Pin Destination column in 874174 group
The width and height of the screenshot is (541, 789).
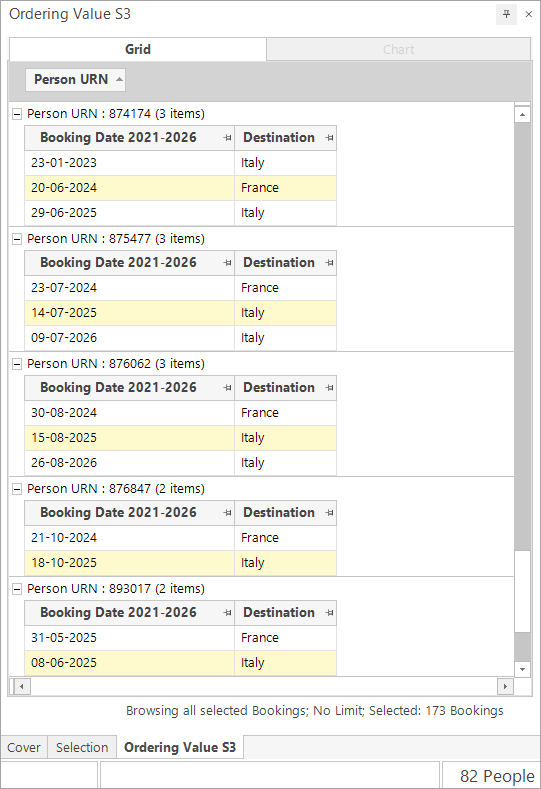[330, 138]
